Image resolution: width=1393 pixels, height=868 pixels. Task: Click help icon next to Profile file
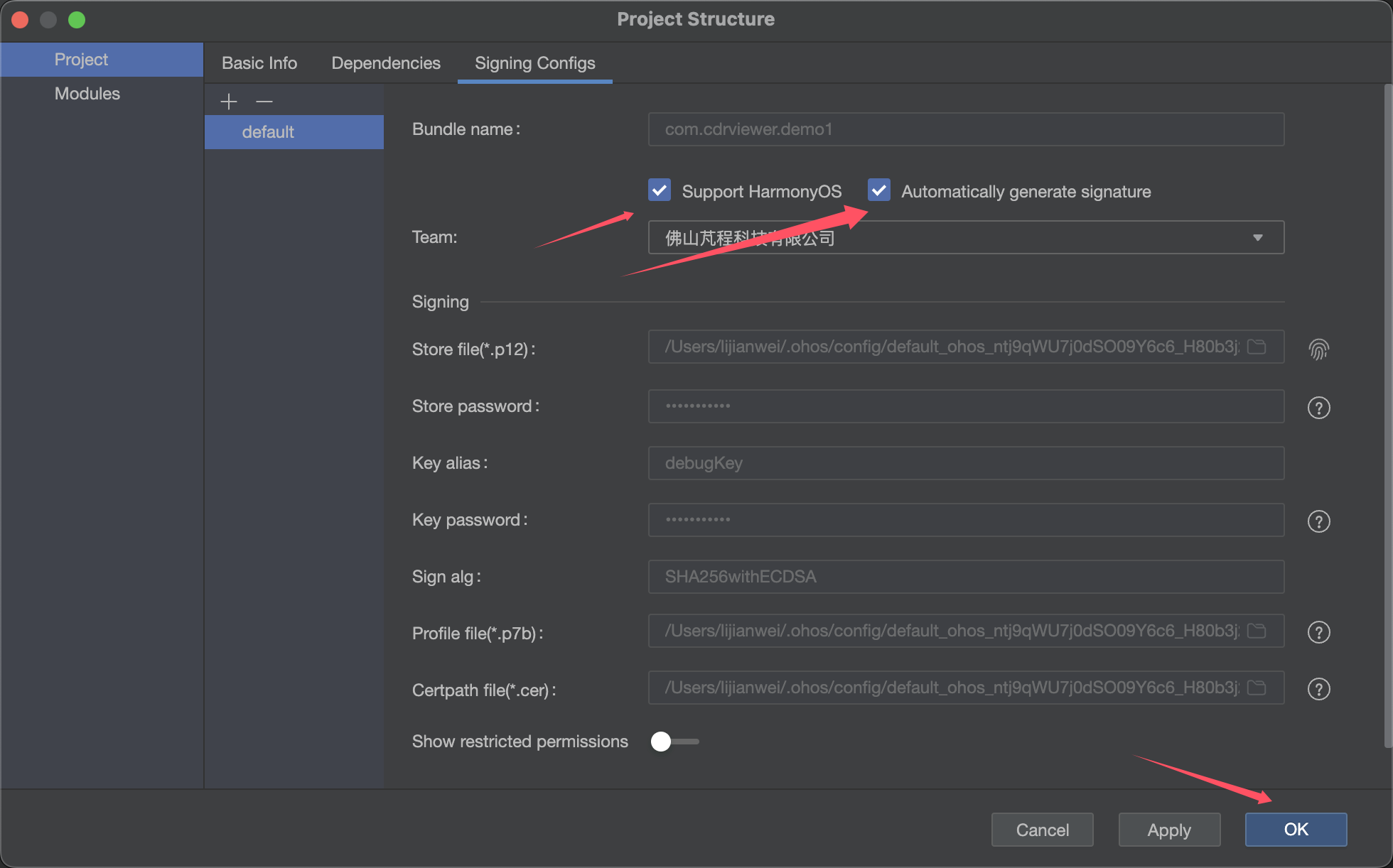pos(1318,632)
